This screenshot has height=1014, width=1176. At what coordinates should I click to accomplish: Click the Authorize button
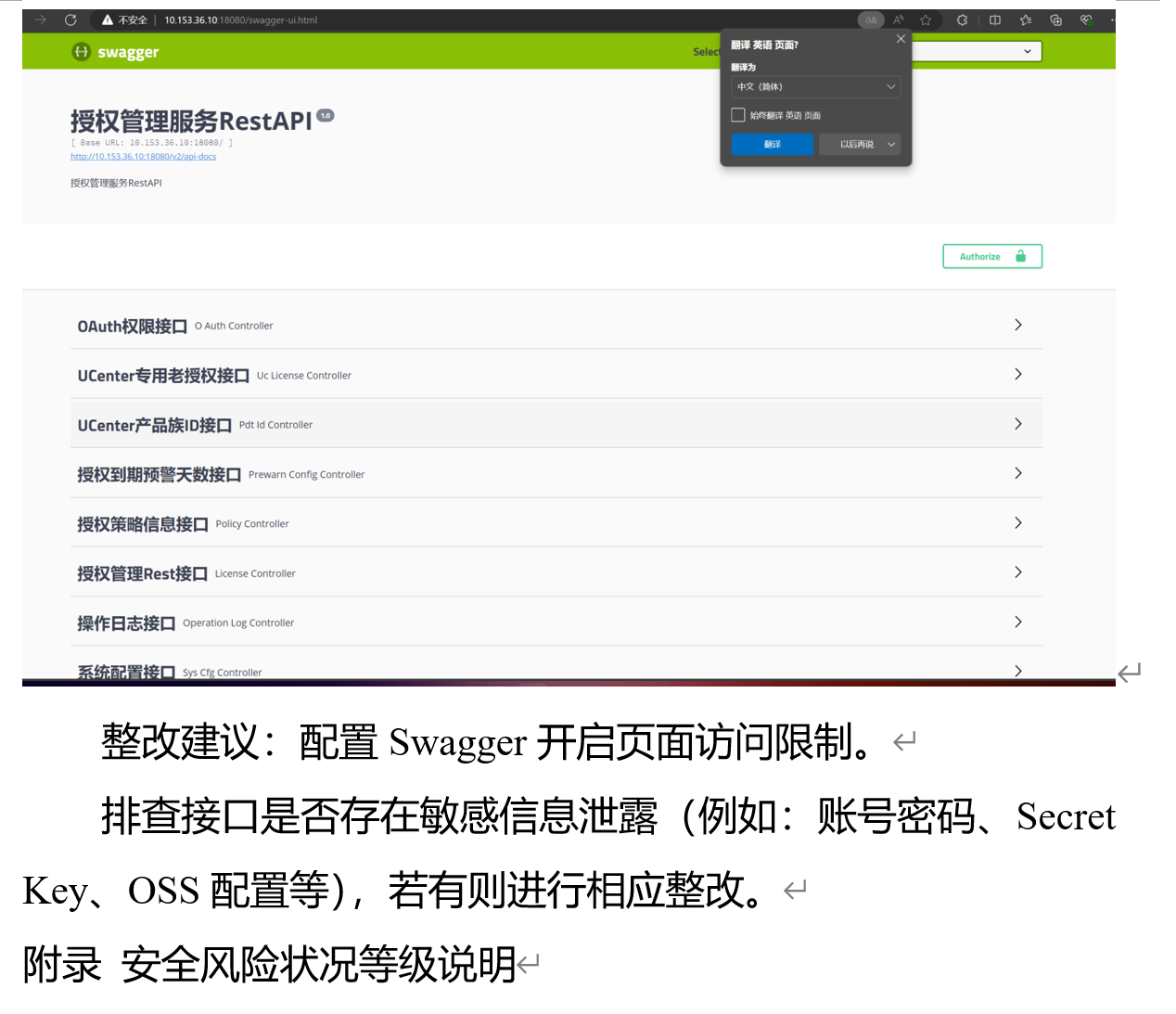pos(992,256)
